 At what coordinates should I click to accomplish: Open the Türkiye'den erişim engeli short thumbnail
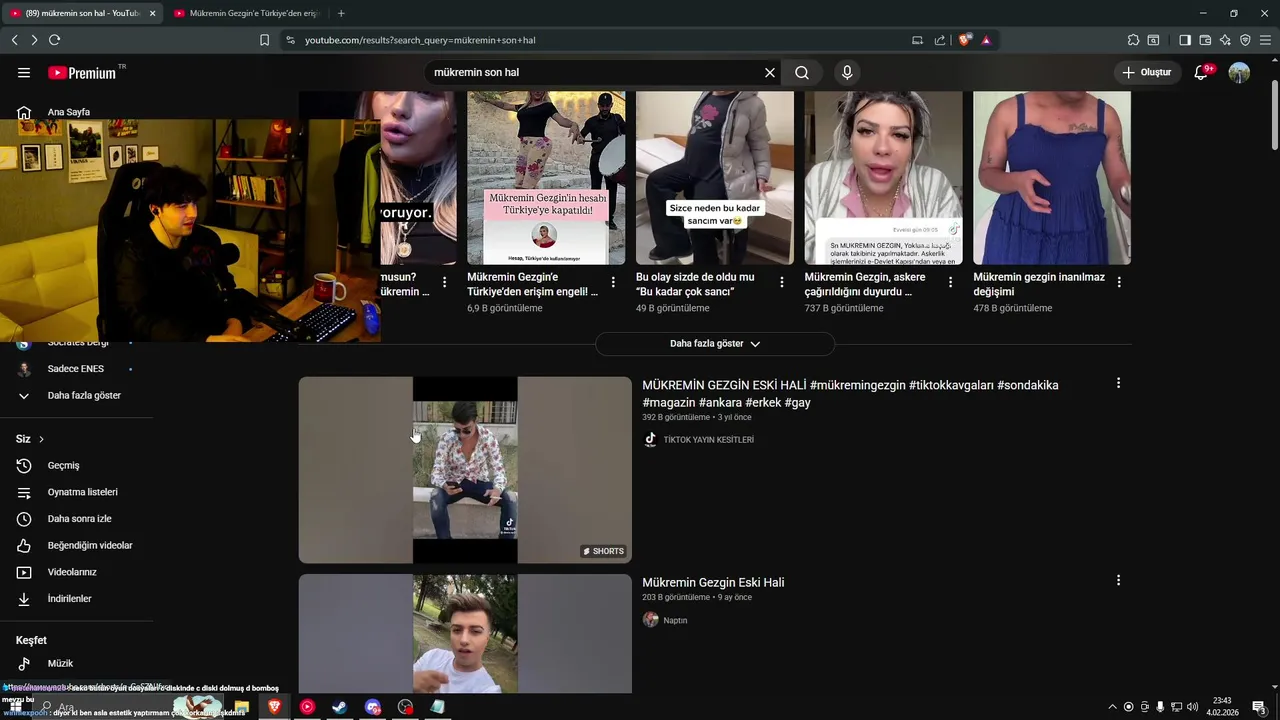coord(546,178)
